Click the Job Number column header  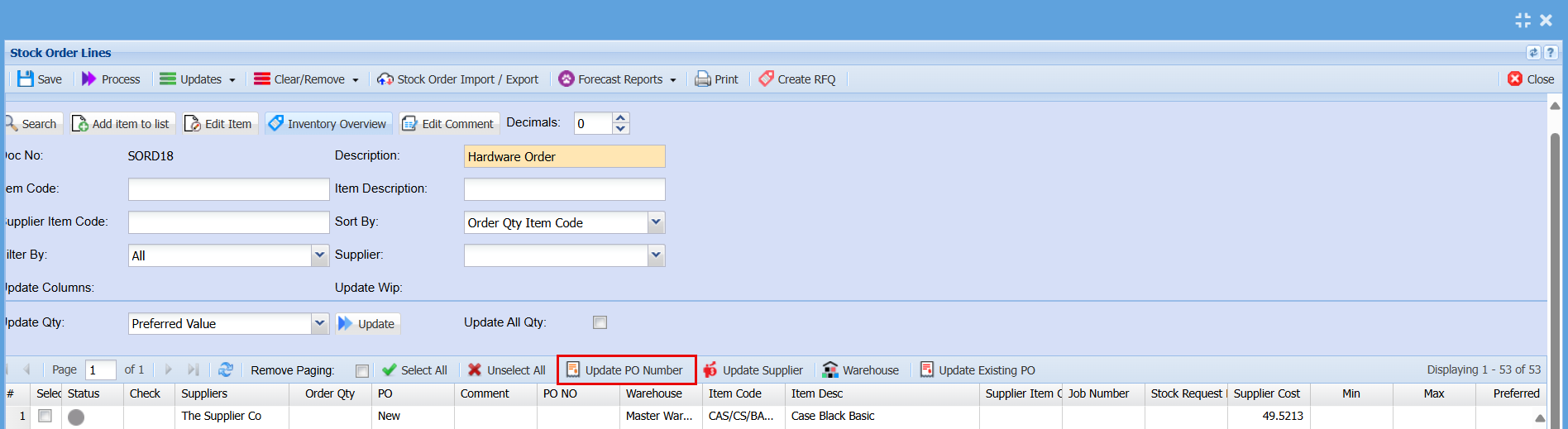click(1103, 393)
